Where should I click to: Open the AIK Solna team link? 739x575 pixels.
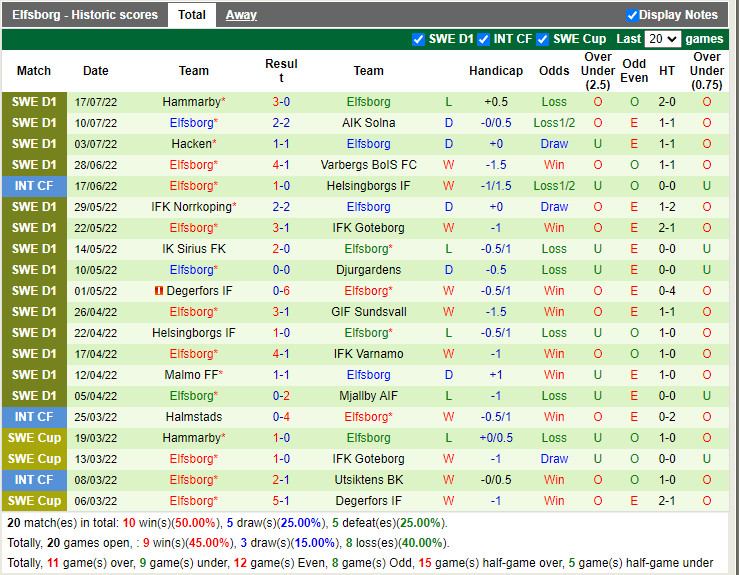pos(368,123)
